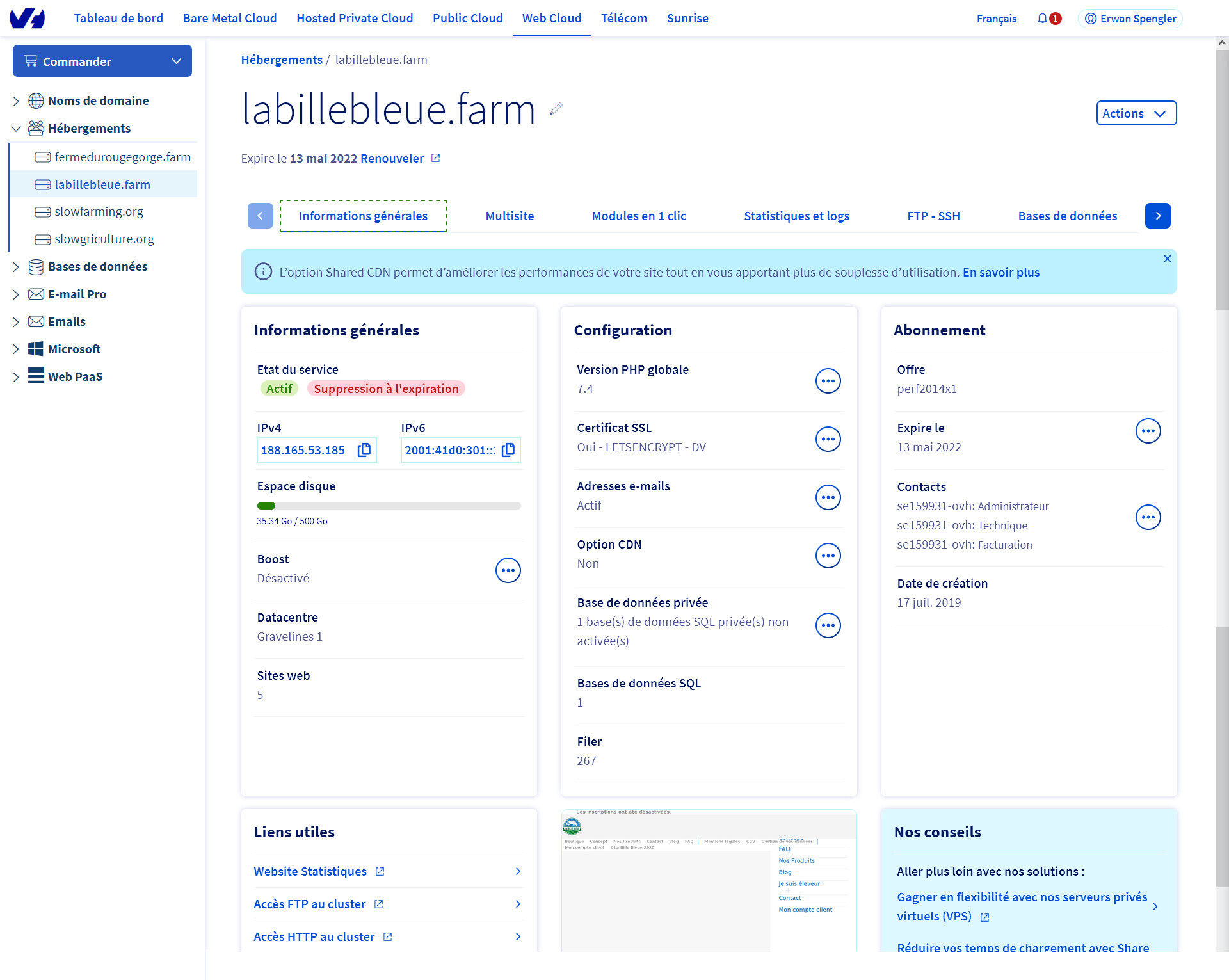Copy the IPv4 address to clipboard
Screen dimensions: 1229x980
[x=364, y=450]
